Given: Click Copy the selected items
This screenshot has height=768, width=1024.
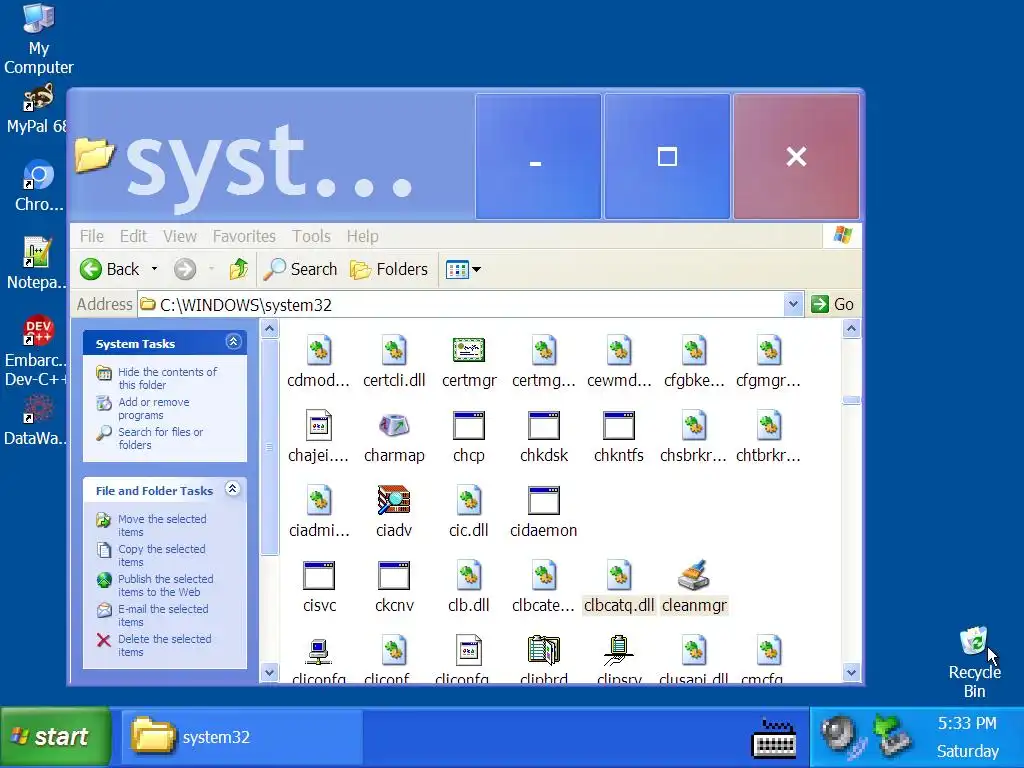Looking at the screenshot, I should tap(161, 555).
